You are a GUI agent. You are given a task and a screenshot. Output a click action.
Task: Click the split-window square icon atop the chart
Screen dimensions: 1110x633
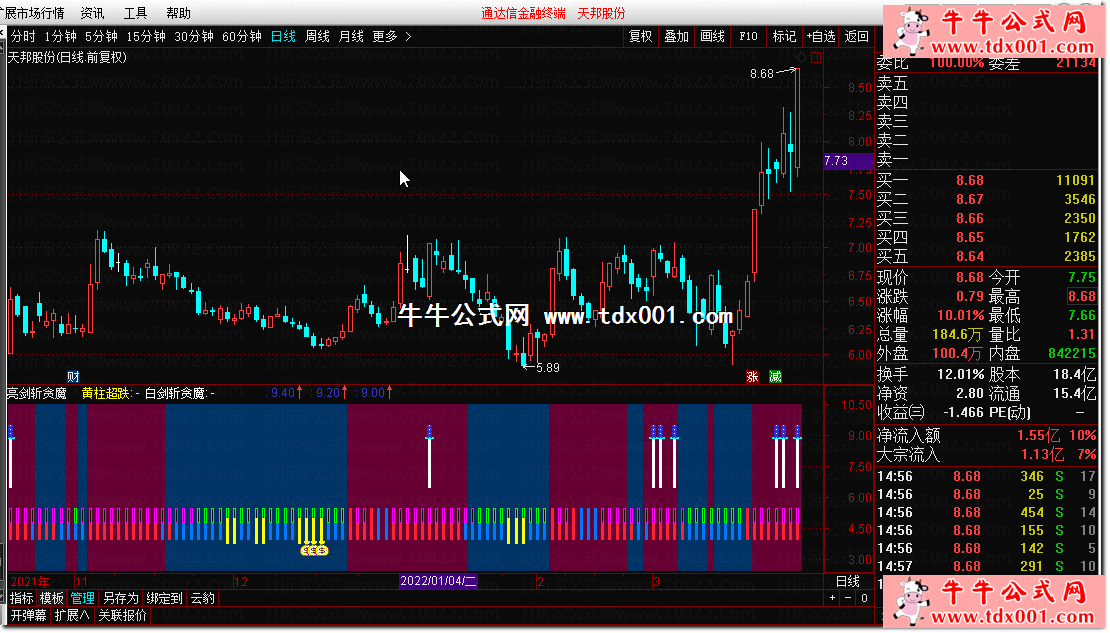[816, 57]
